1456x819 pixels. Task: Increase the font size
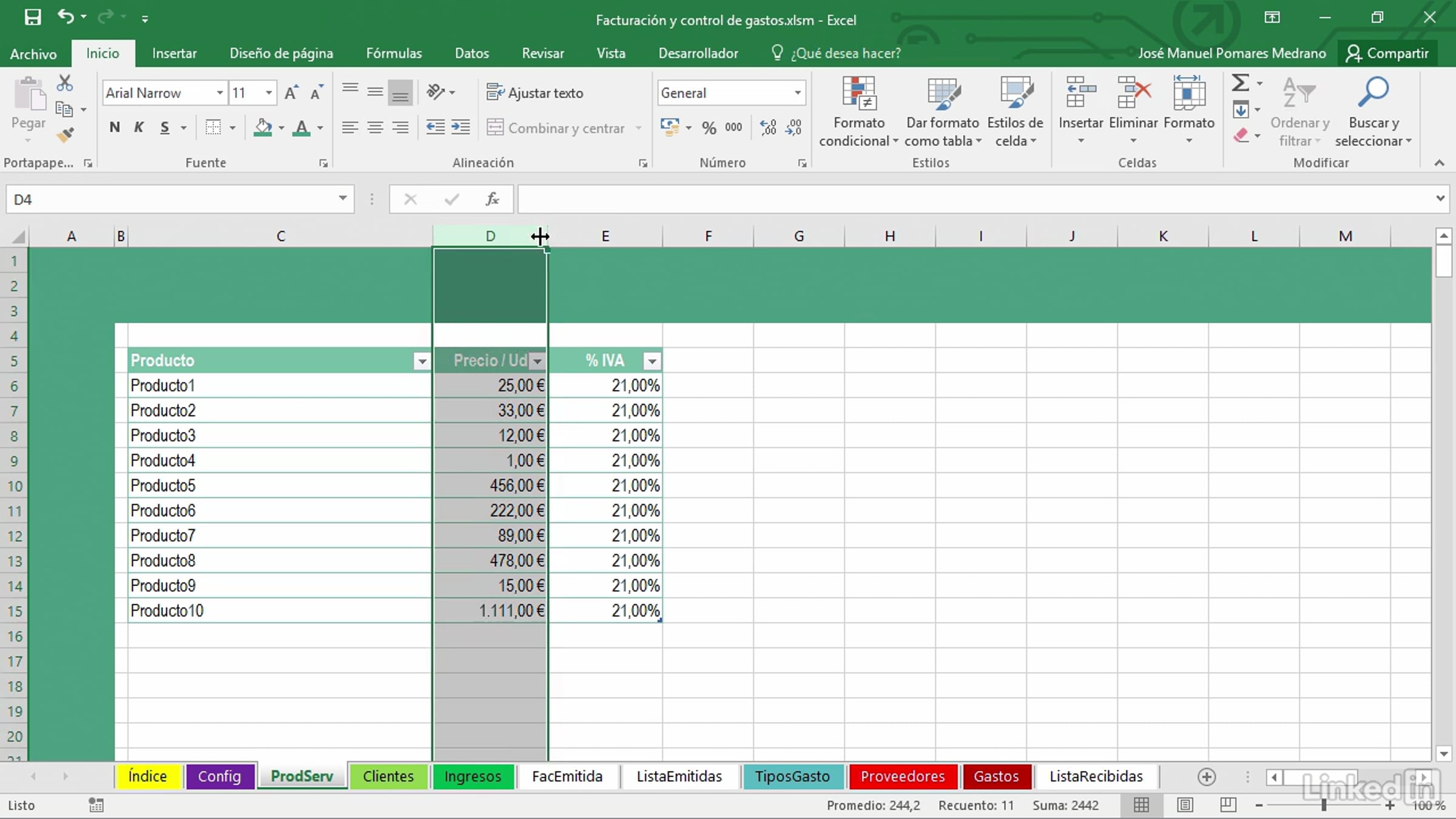291,93
